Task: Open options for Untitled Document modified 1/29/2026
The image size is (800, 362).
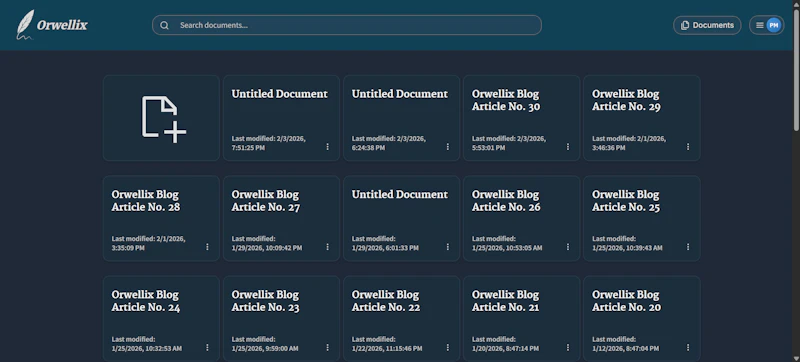Action: pos(447,247)
